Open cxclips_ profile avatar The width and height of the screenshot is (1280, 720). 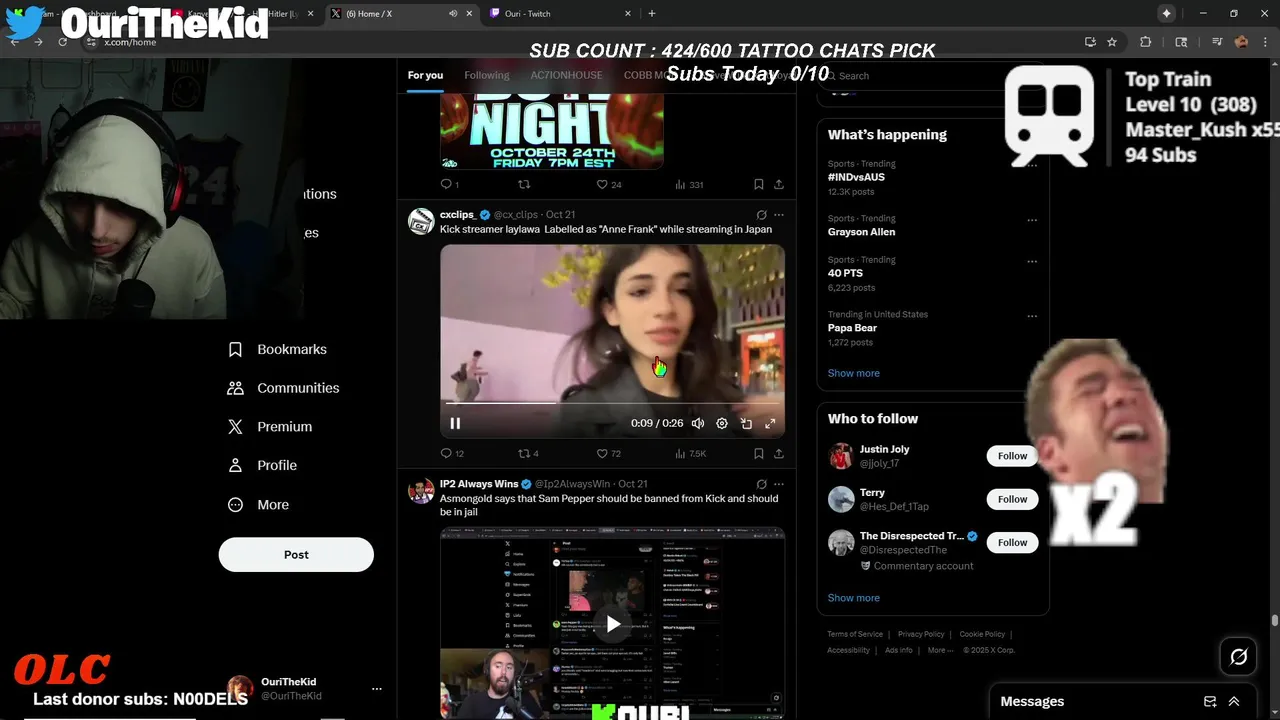(421, 221)
